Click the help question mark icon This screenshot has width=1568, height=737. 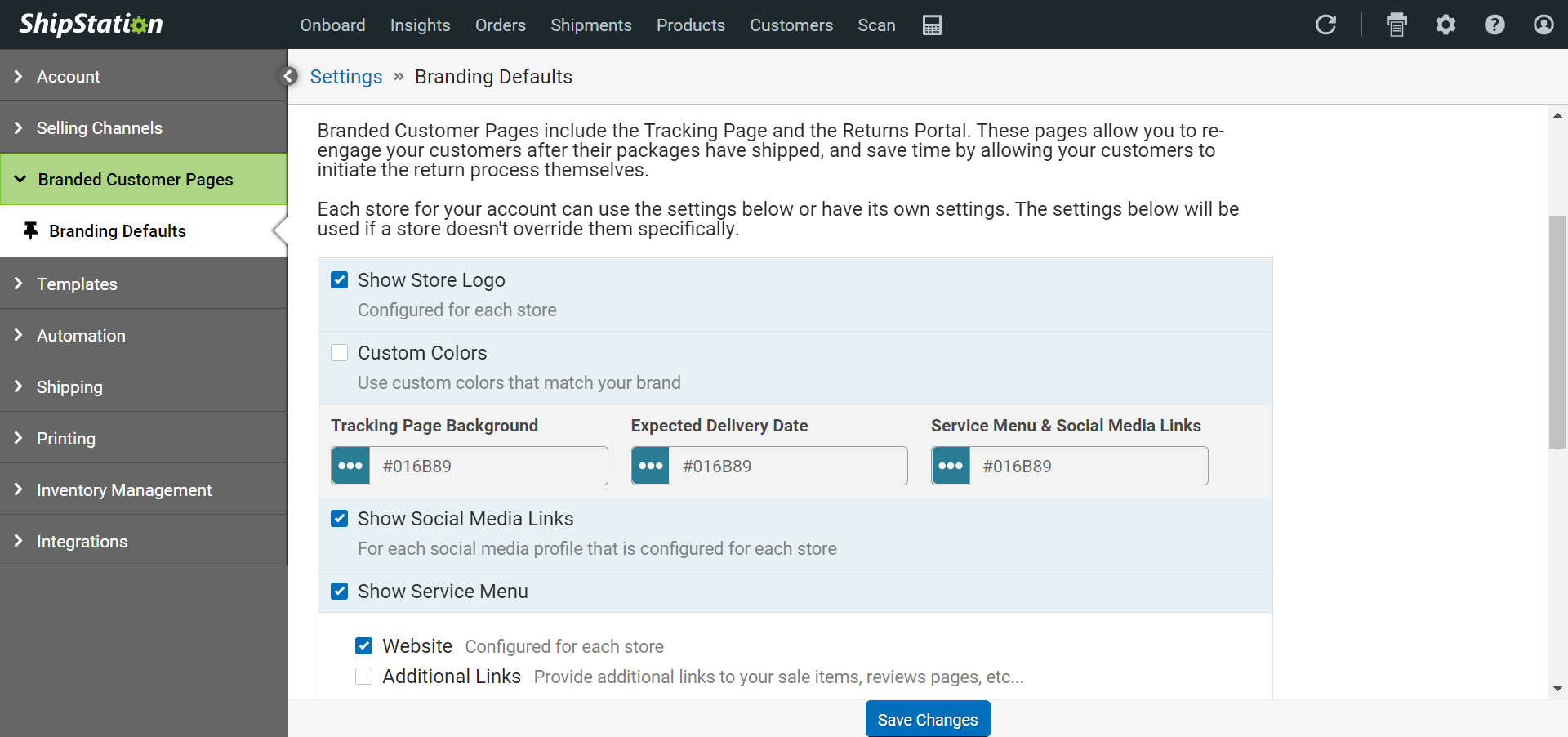point(1494,25)
